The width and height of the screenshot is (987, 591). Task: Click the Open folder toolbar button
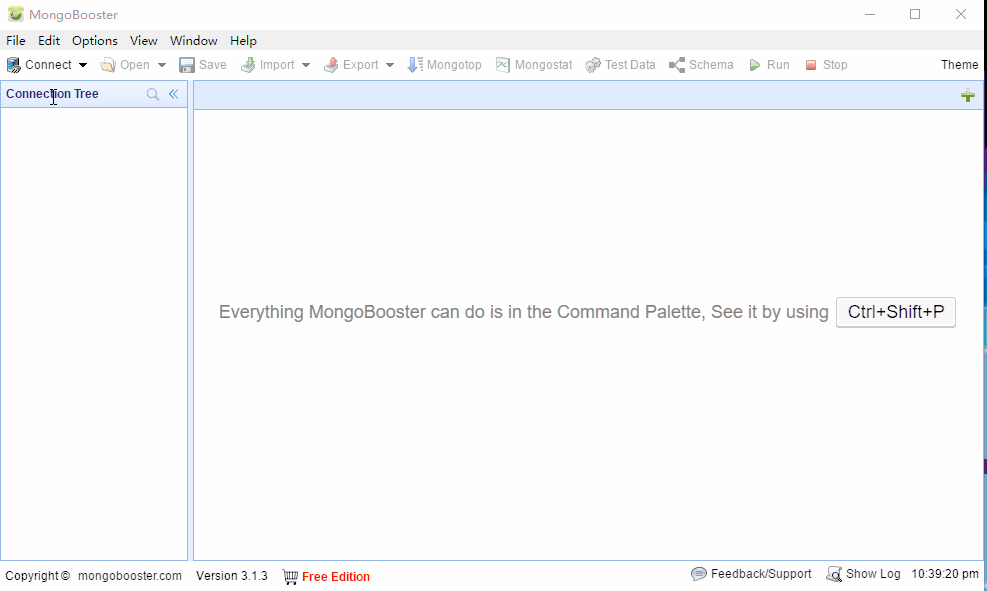pyautogui.click(x=125, y=65)
